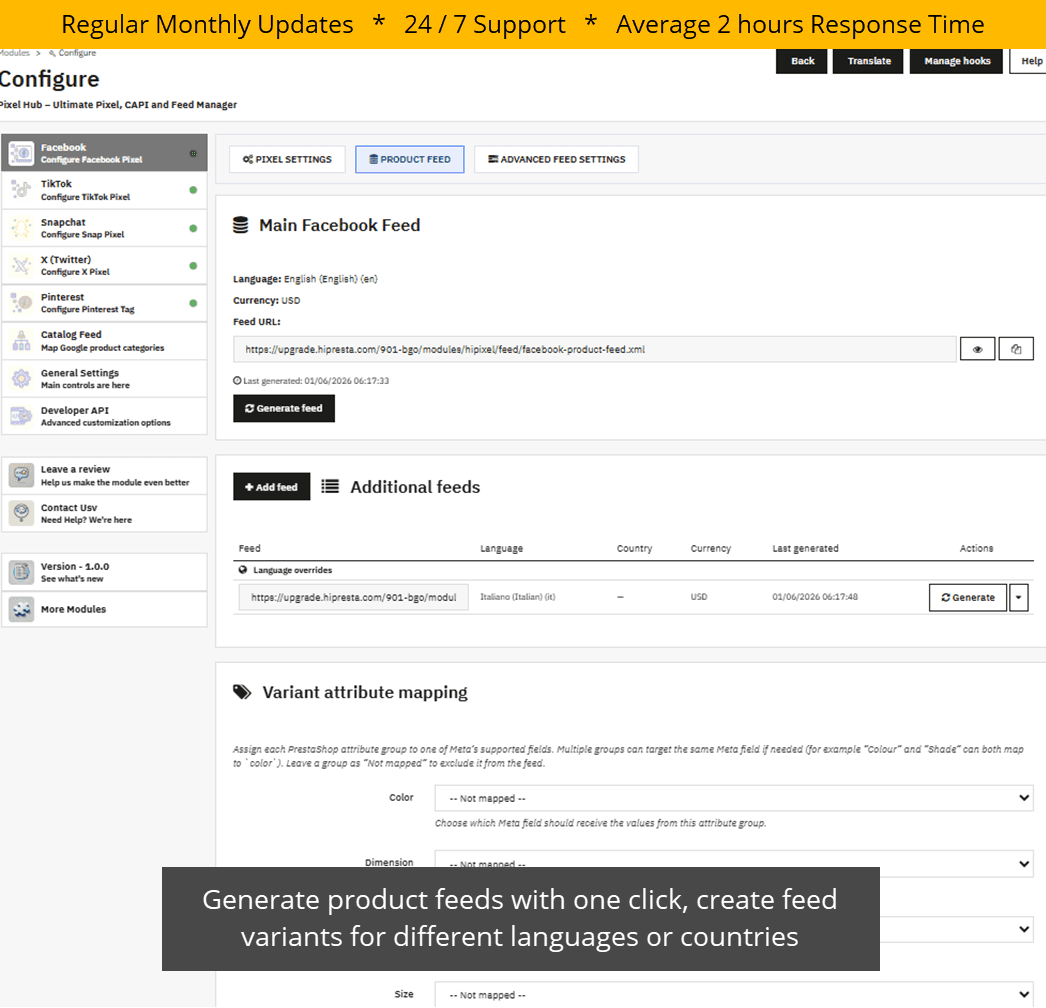Open Developer API advanced customization entry

click(x=104, y=416)
